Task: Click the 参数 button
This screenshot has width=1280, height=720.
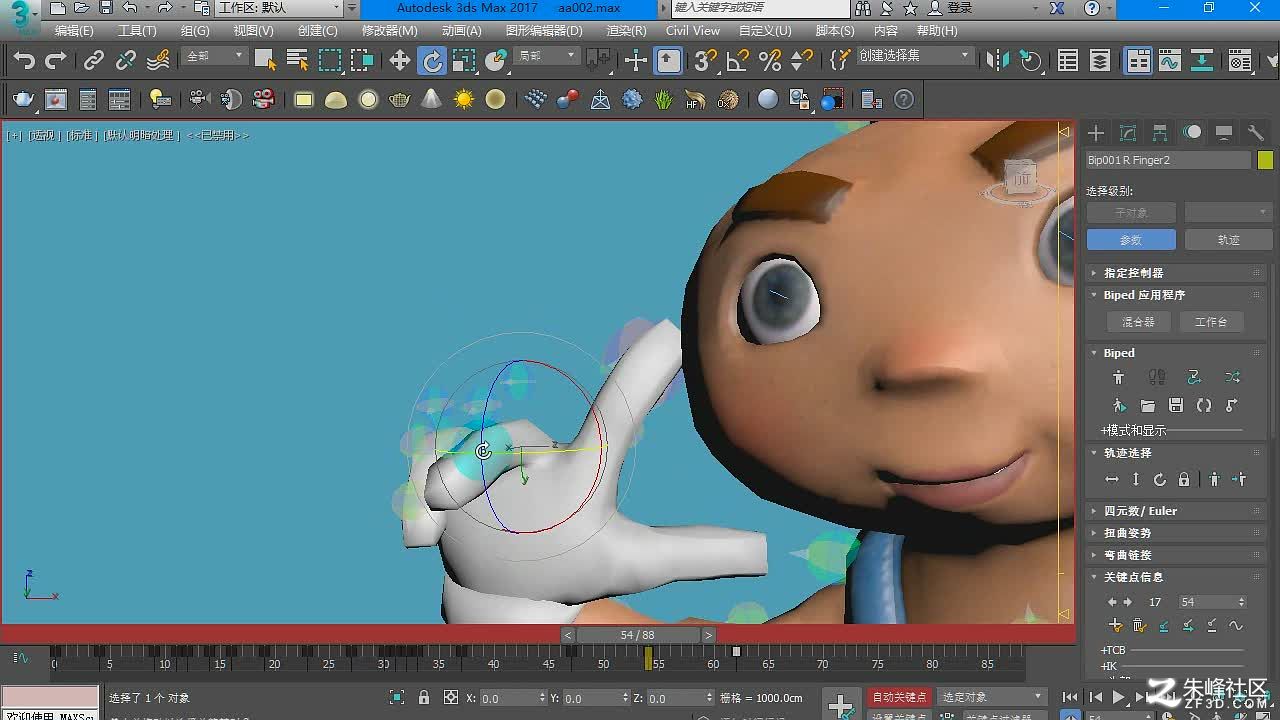Action: (1131, 240)
